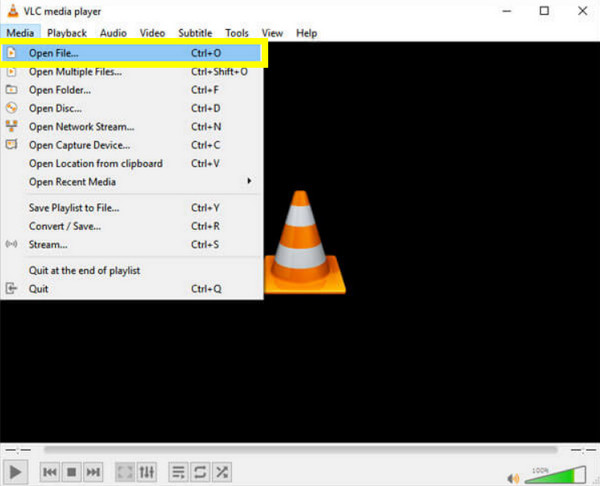This screenshot has width=600, height=486.
Task: Click the elapsed time label
Action: 18,450
